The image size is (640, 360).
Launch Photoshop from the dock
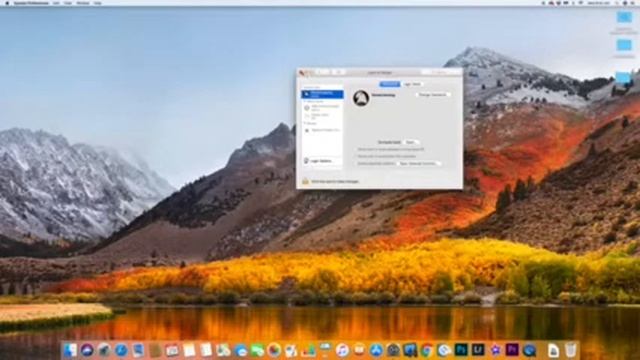[461, 350]
